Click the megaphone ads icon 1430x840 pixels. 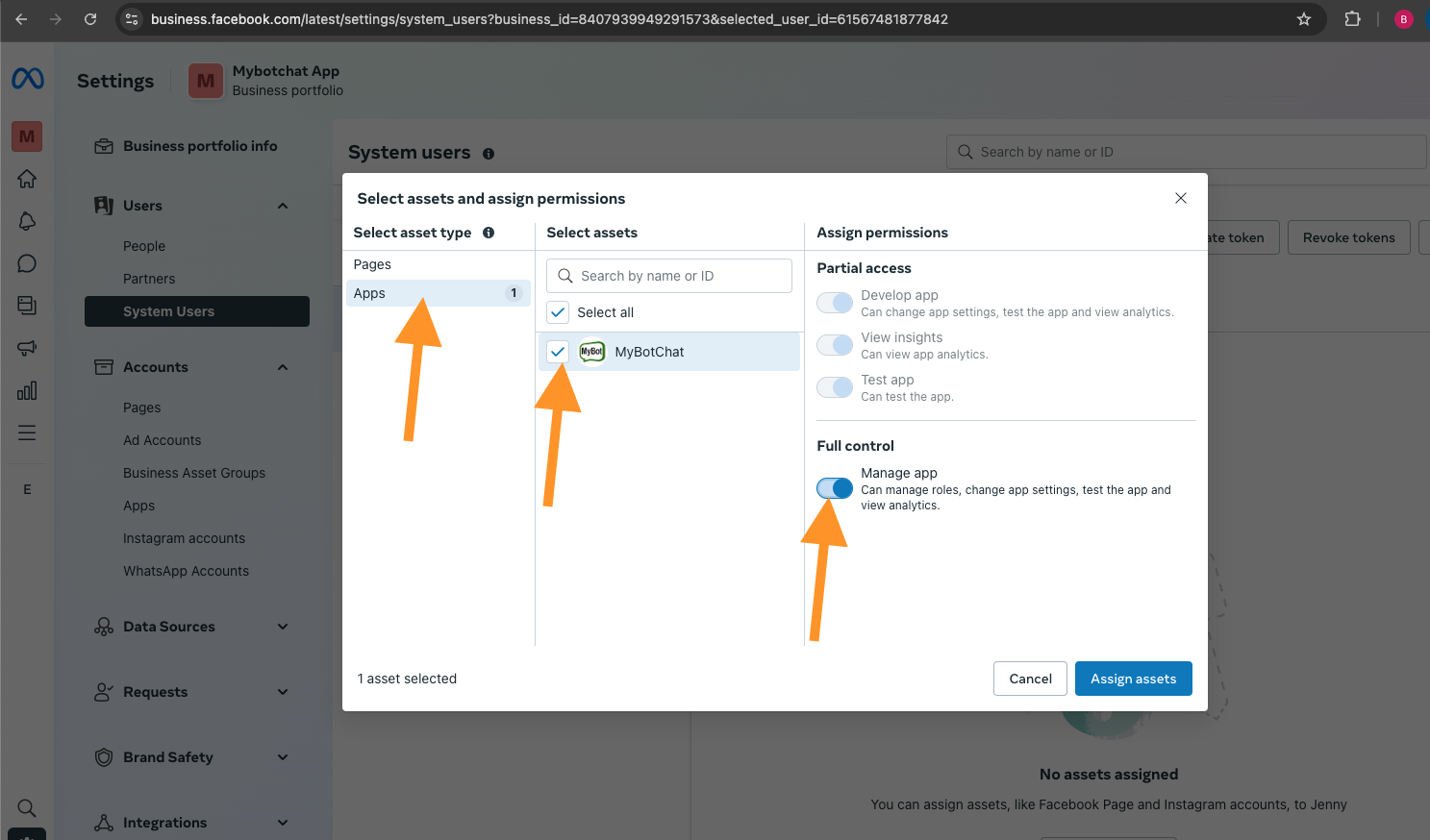tap(27, 348)
